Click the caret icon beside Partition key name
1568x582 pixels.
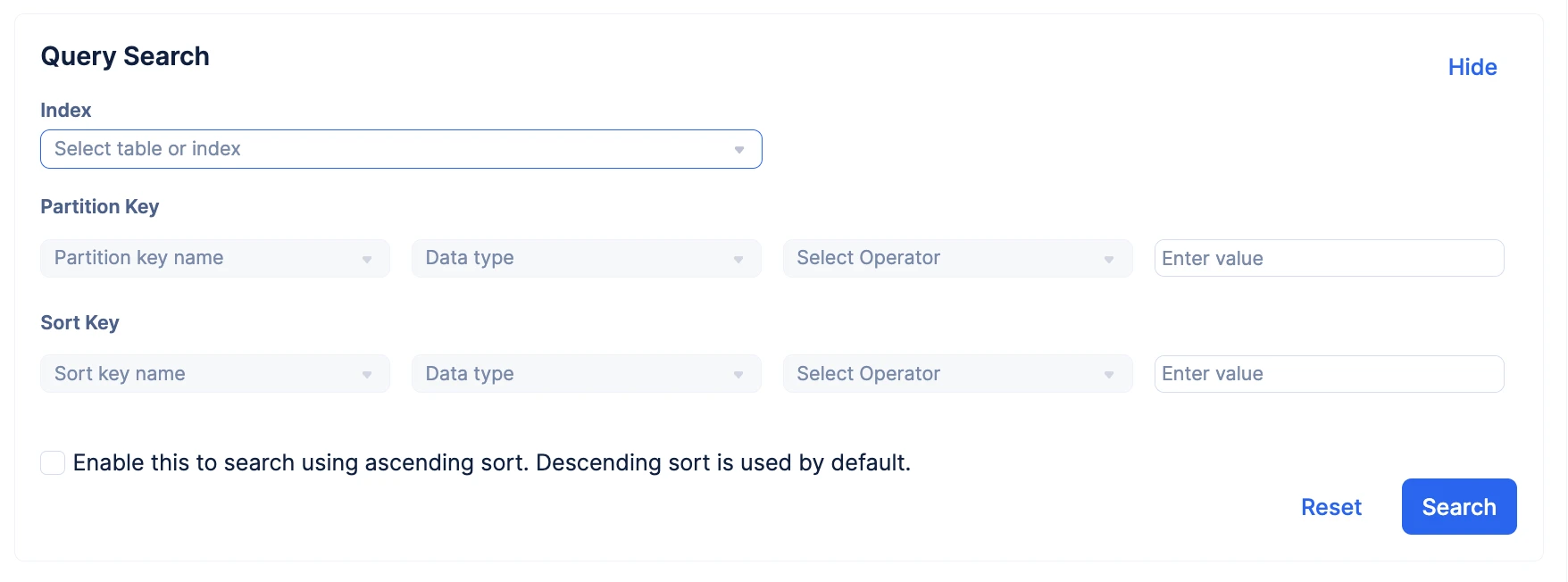point(367,260)
